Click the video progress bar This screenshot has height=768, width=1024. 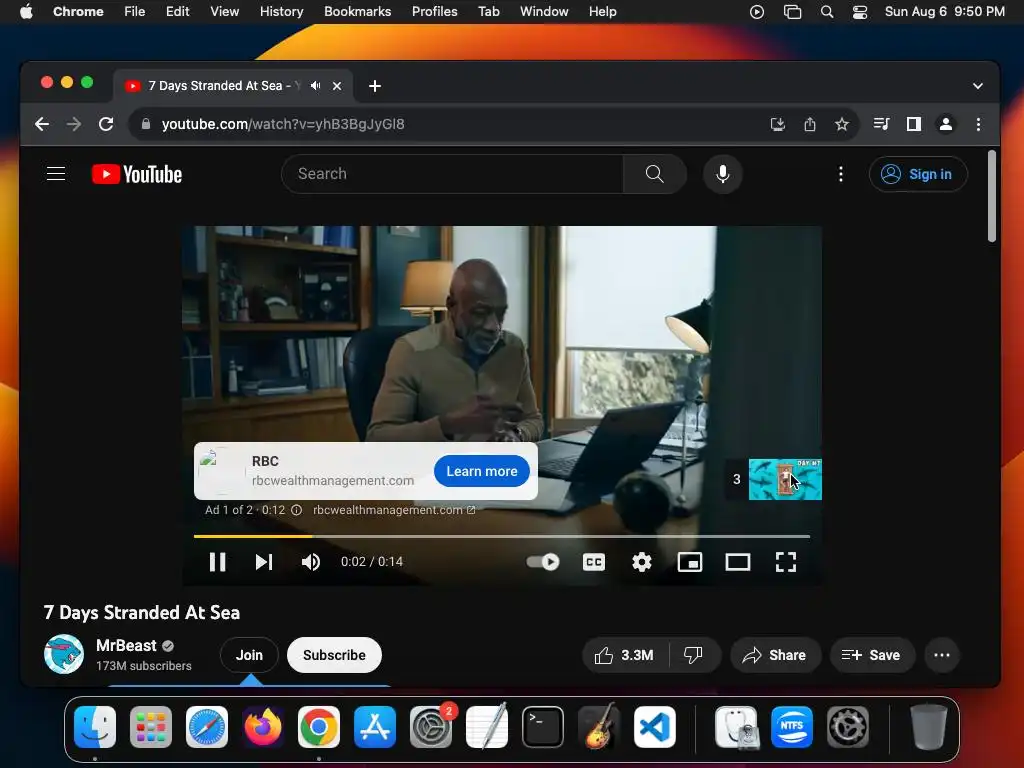click(x=502, y=536)
